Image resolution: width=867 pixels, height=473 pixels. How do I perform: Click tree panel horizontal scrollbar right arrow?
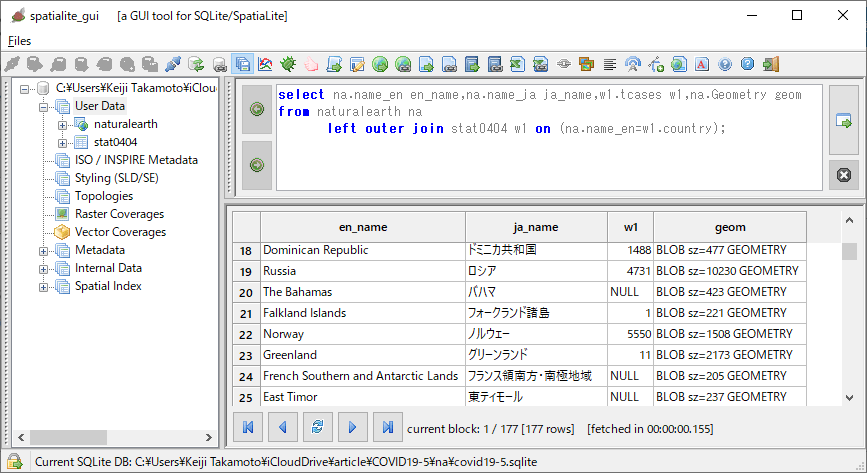(208, 438)
